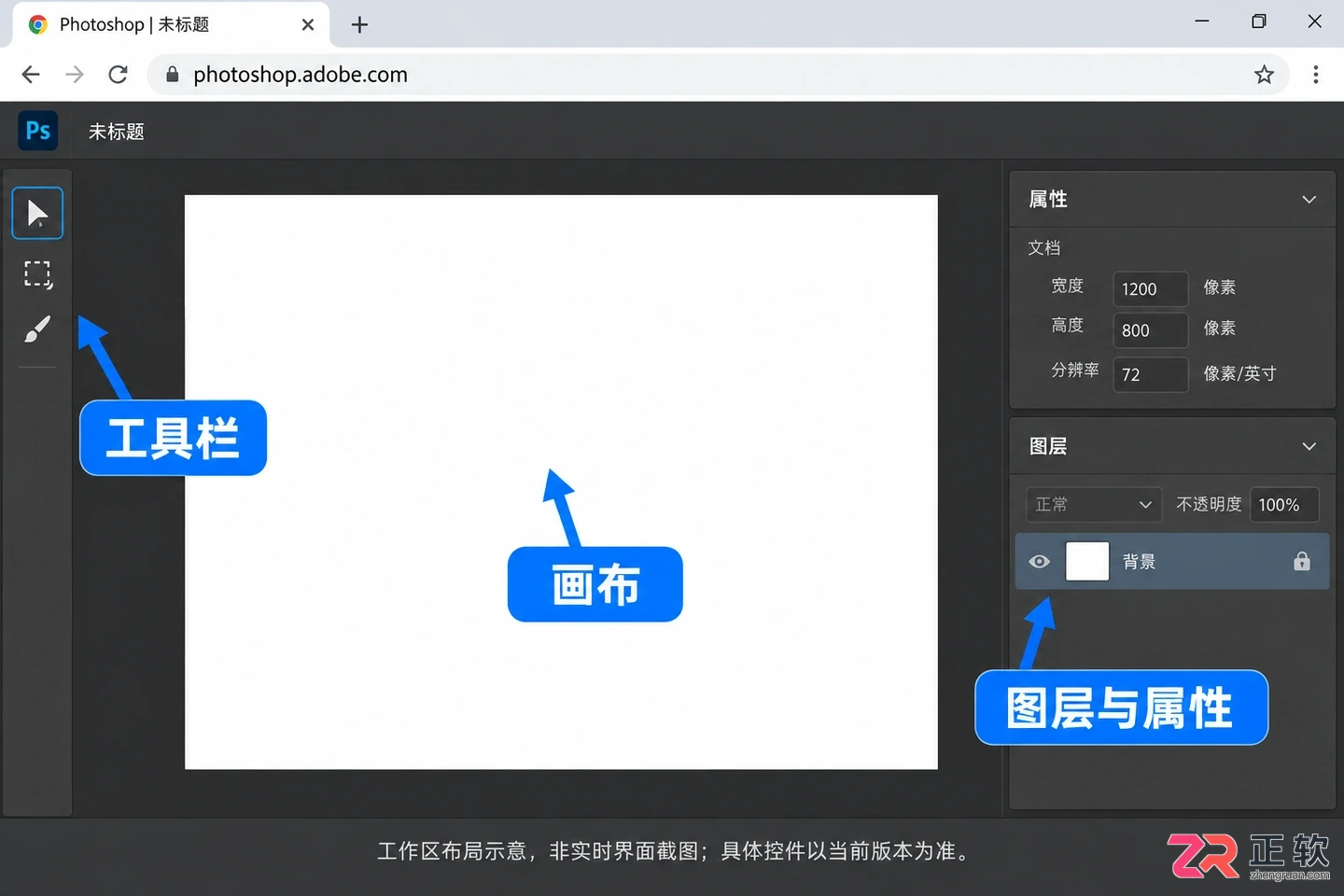Click the 高度 field showing 800
The image size is (1344, 896).
tap(1151, 330)
